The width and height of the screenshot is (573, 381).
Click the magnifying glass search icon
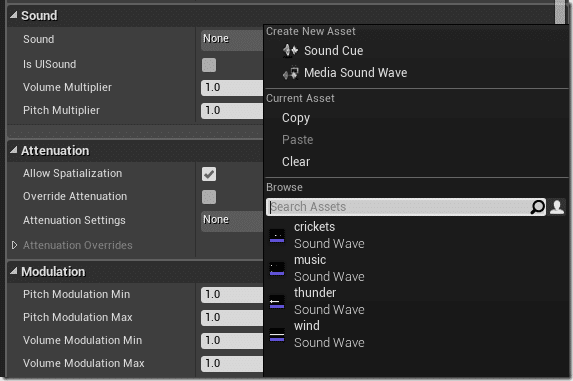click(x=538, y=207)
